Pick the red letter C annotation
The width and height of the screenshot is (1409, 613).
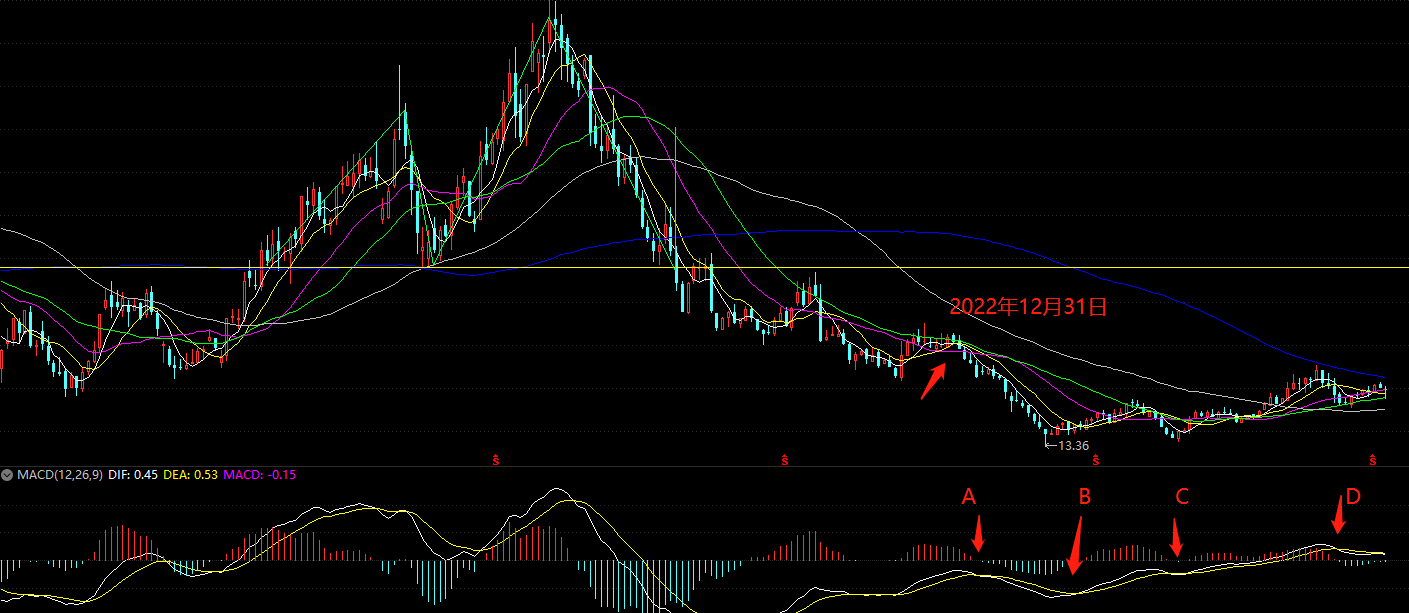(x=1182, y=497)
